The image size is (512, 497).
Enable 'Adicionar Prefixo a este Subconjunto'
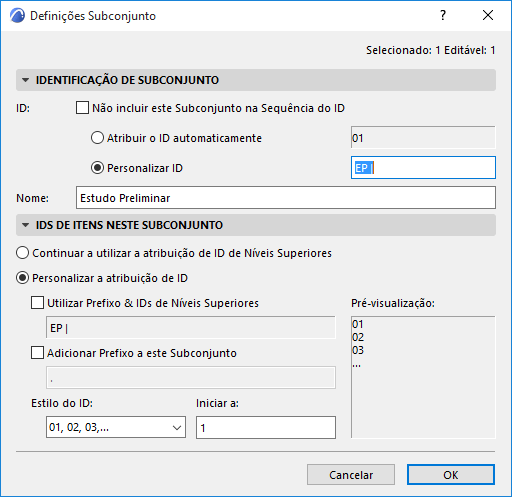(x=37, y=353)
